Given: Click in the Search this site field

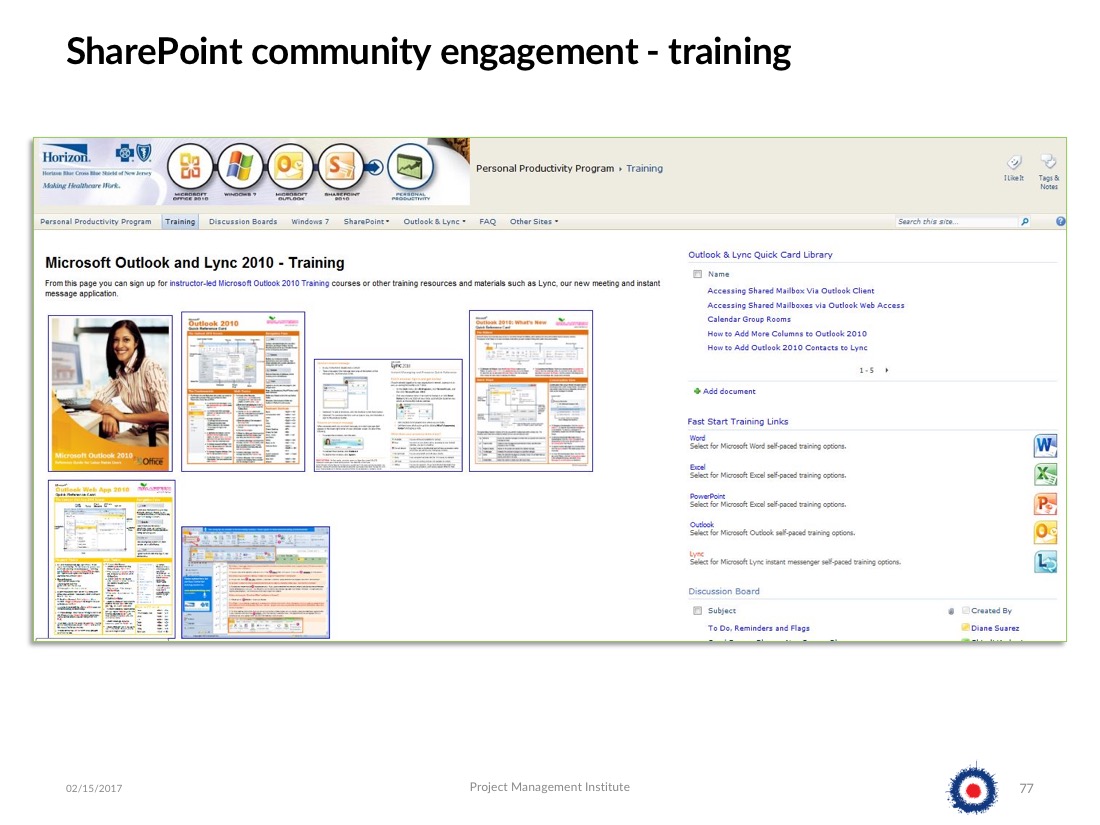Looking at the screenshot, I should [956, 222].
